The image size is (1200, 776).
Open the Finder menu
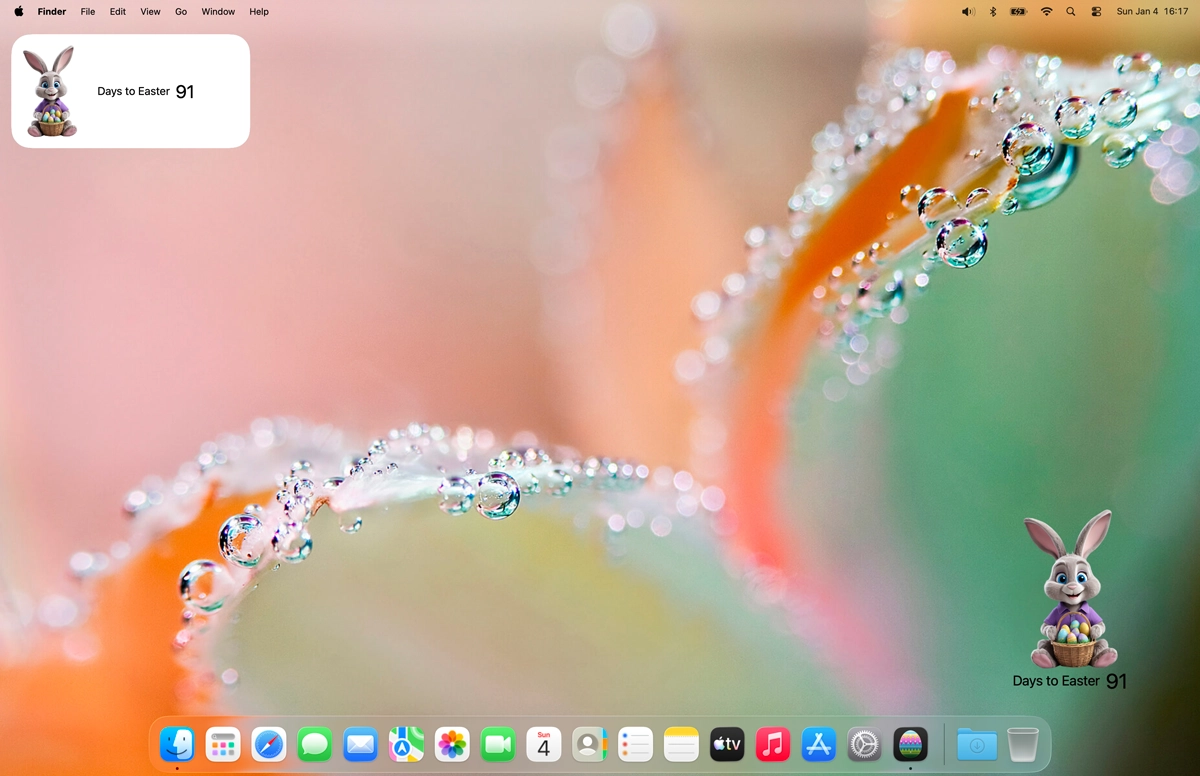coord(52,11)
